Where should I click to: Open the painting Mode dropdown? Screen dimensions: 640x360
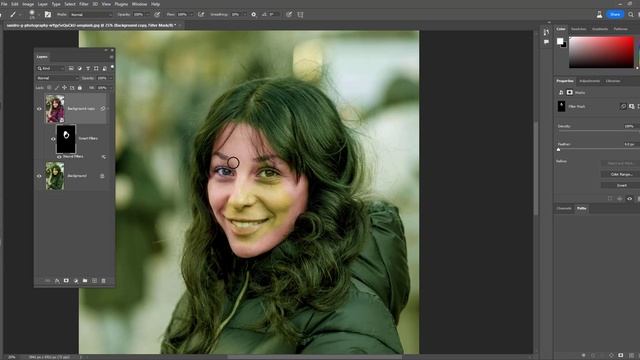[91, 14]
